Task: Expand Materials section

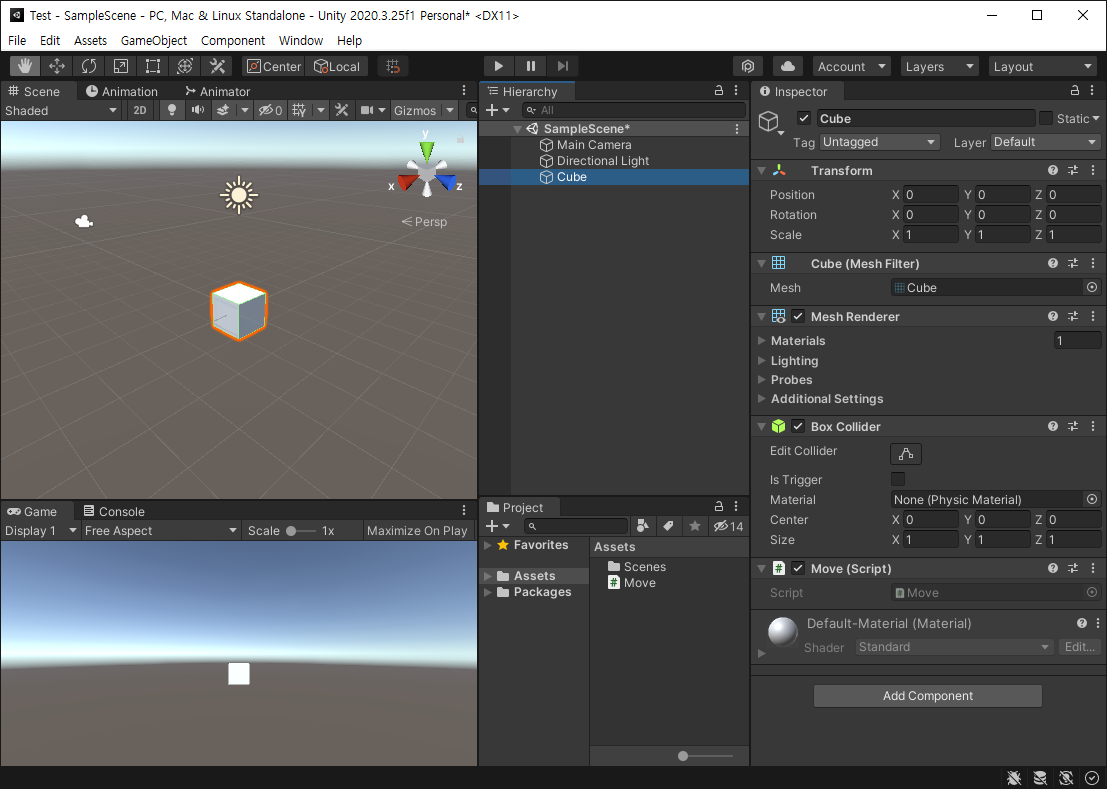Action: coord(762,340)
